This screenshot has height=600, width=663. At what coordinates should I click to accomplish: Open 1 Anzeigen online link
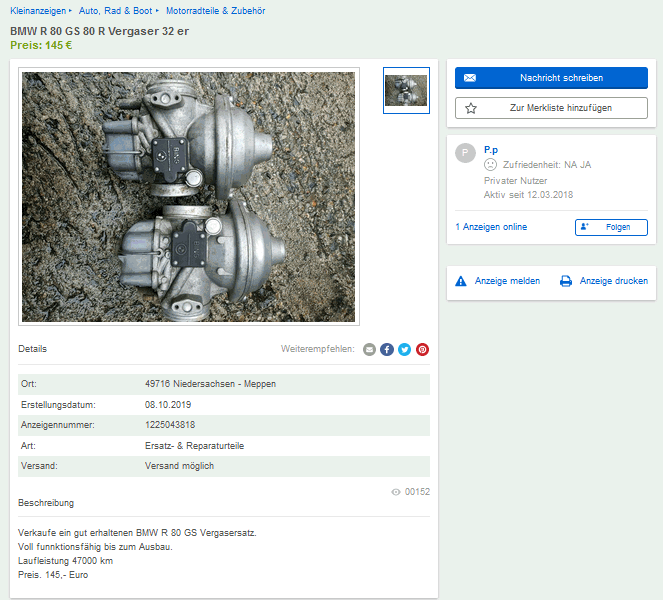[x=491, y=227]
